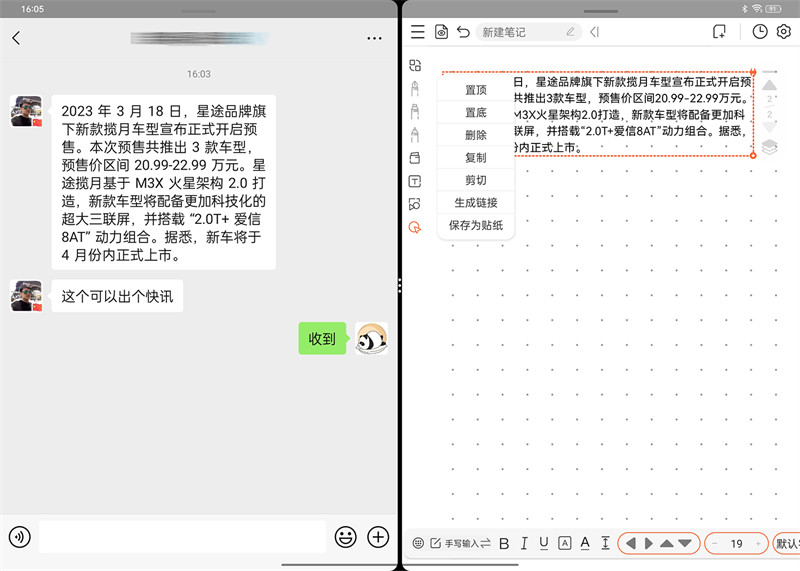Increase font size with plus

759,543
